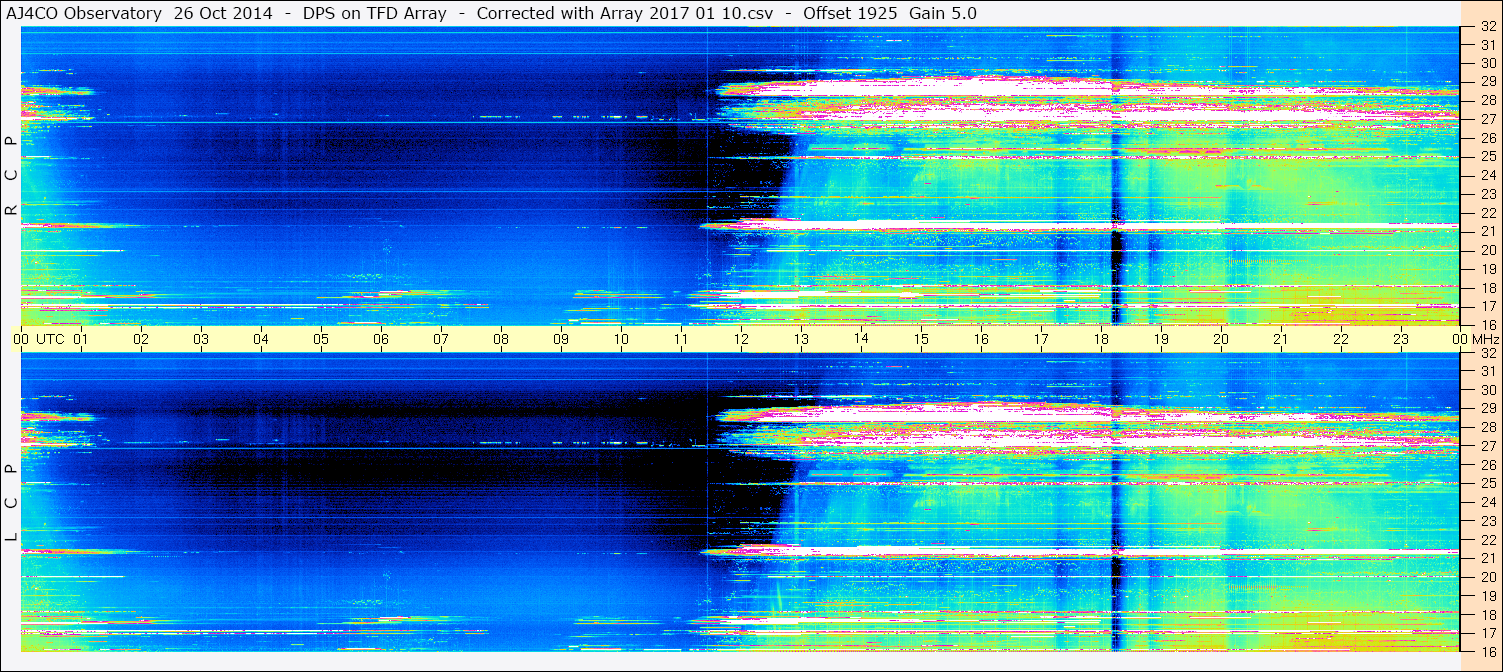Click the 03 hour tick label
Image resolution: width=1503 pixels, height=672 pixels.
tap(201, 339)
